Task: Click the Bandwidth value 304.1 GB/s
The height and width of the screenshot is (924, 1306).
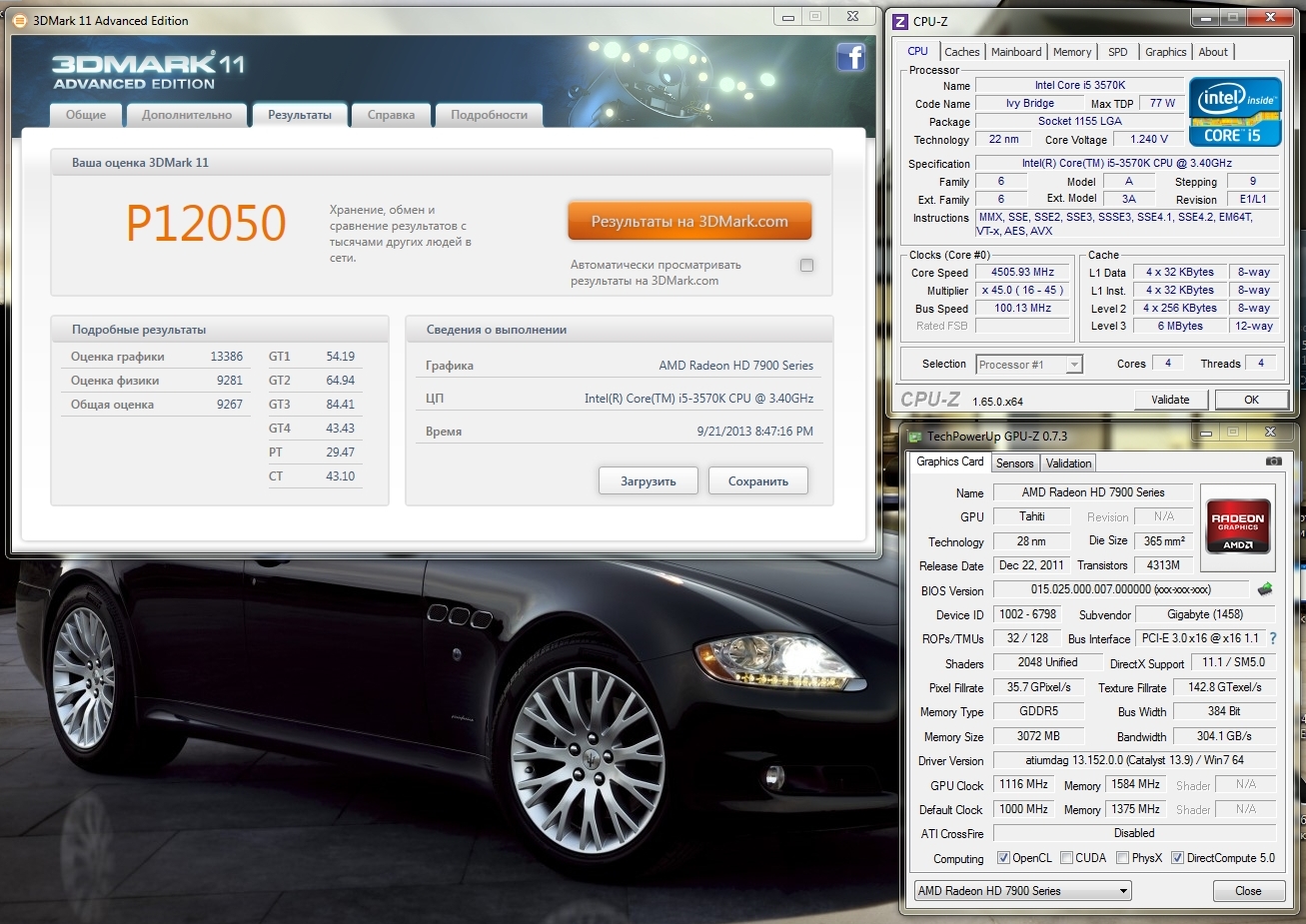Action: (x=1224, y=735)
